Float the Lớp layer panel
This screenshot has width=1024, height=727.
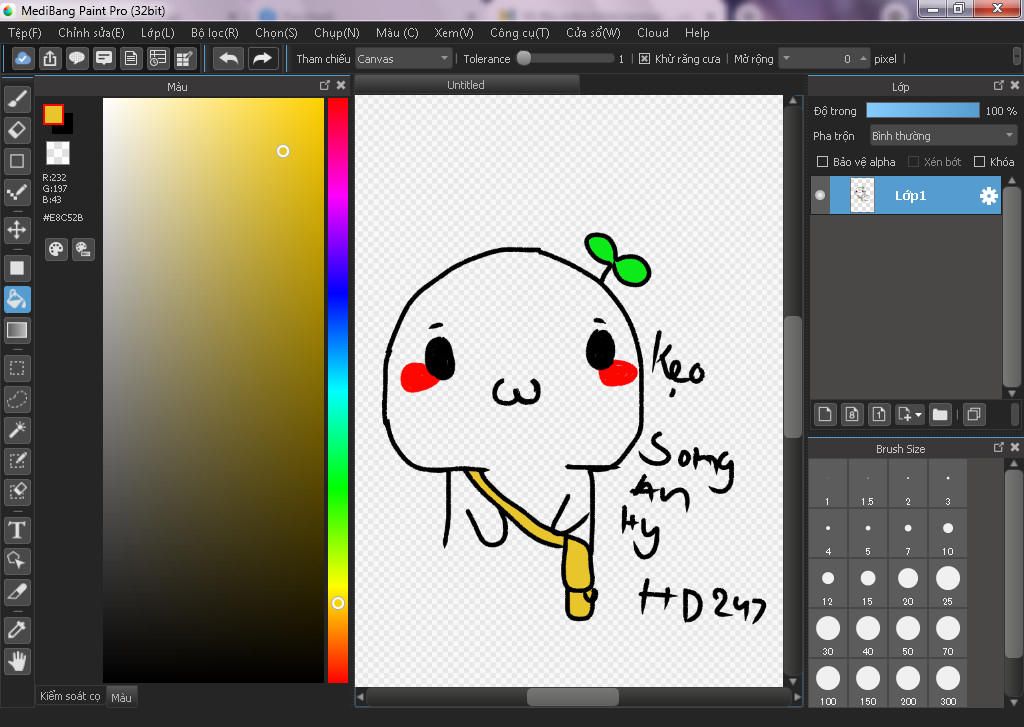[999, 86]
